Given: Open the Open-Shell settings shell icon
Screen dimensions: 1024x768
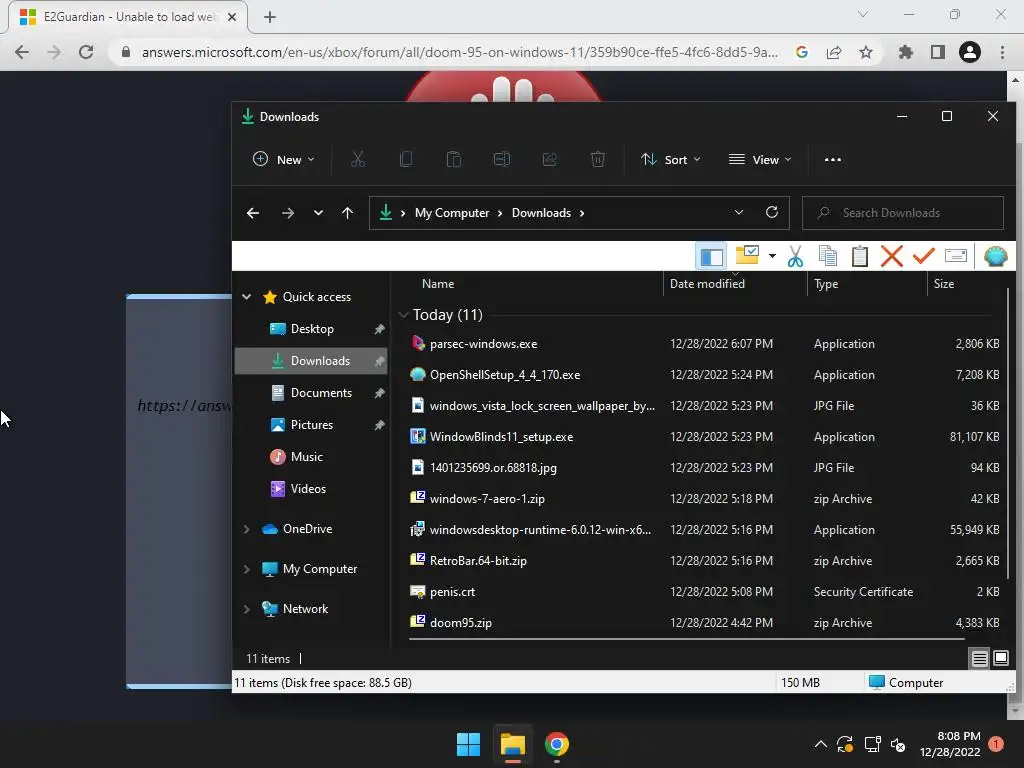Looking at the screenshot, I should point(995,256).
